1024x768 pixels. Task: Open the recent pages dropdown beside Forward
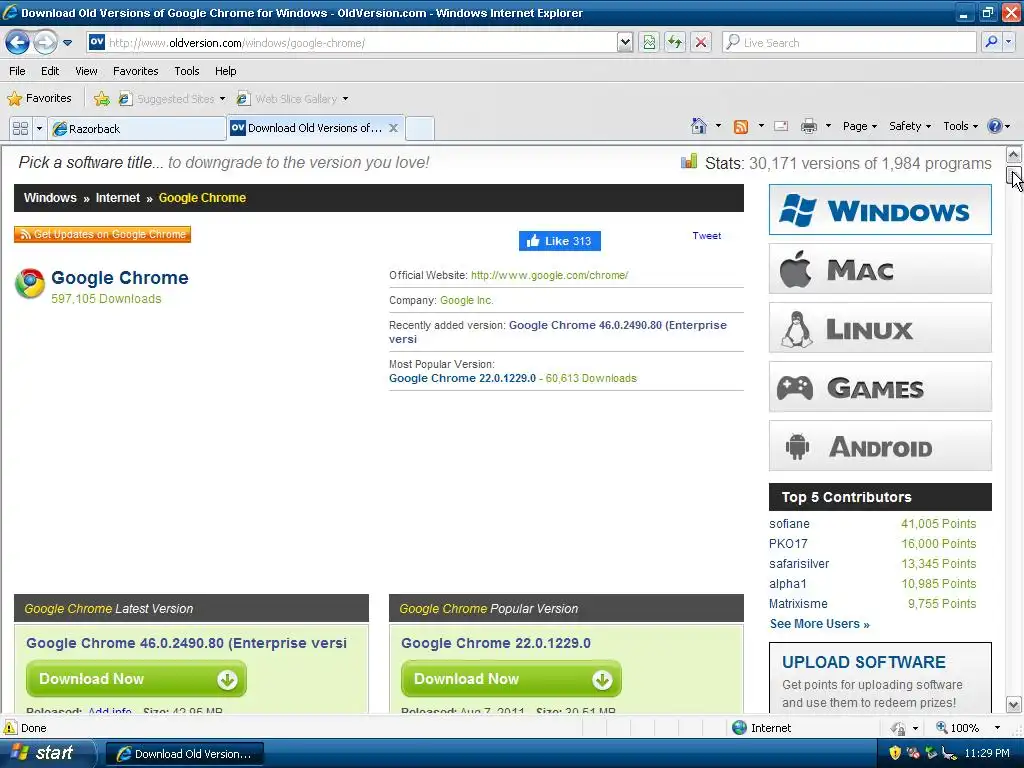67,43
